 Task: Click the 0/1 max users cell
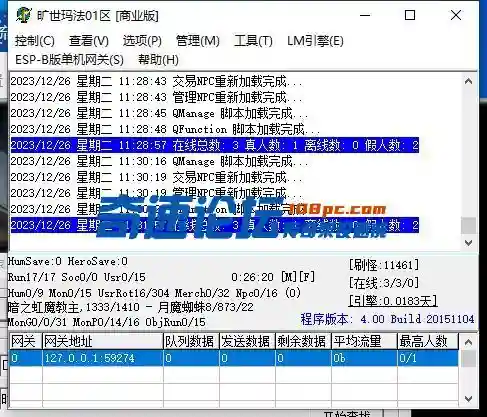428,358
